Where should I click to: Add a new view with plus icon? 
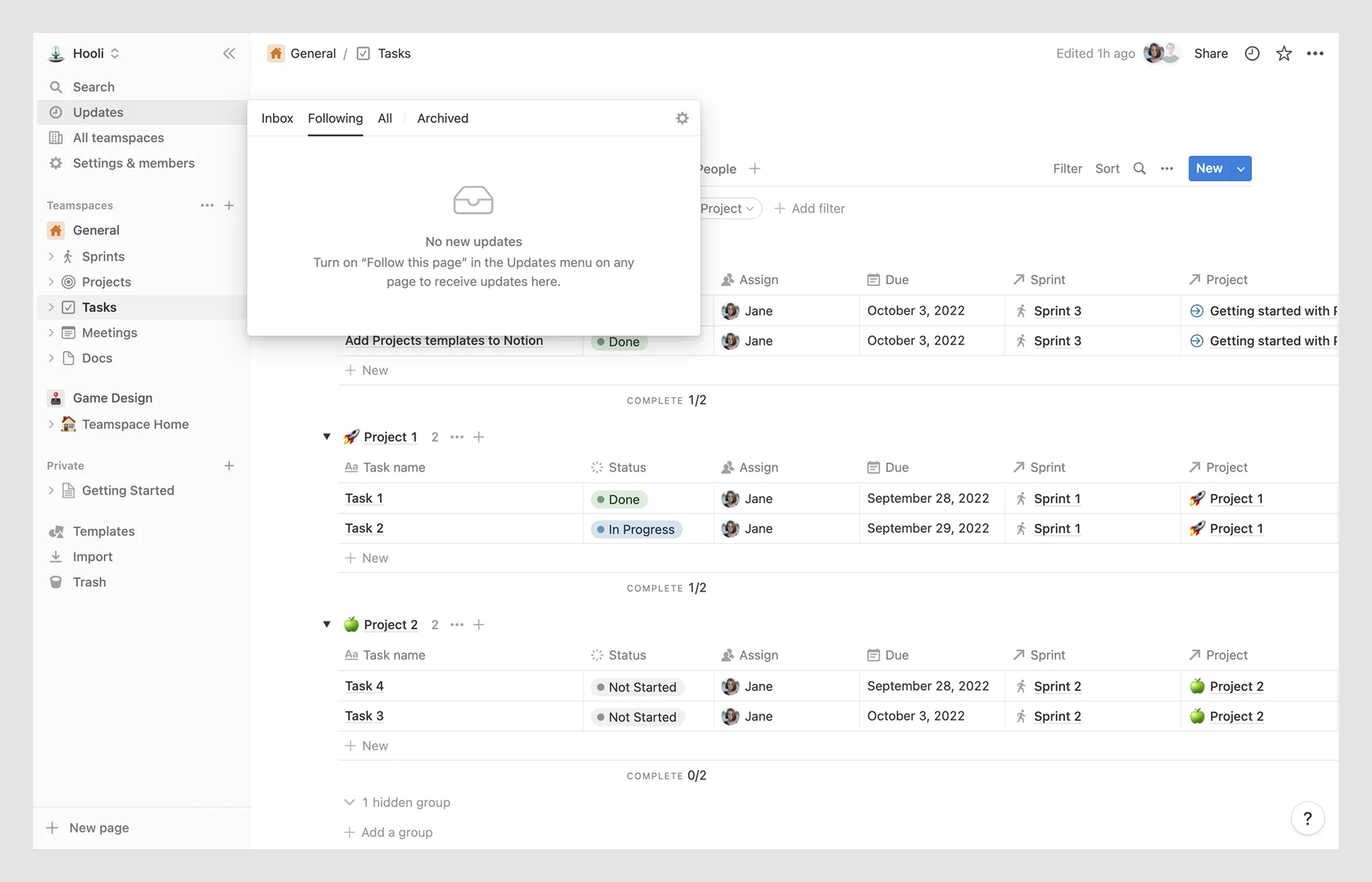(755, 169)
